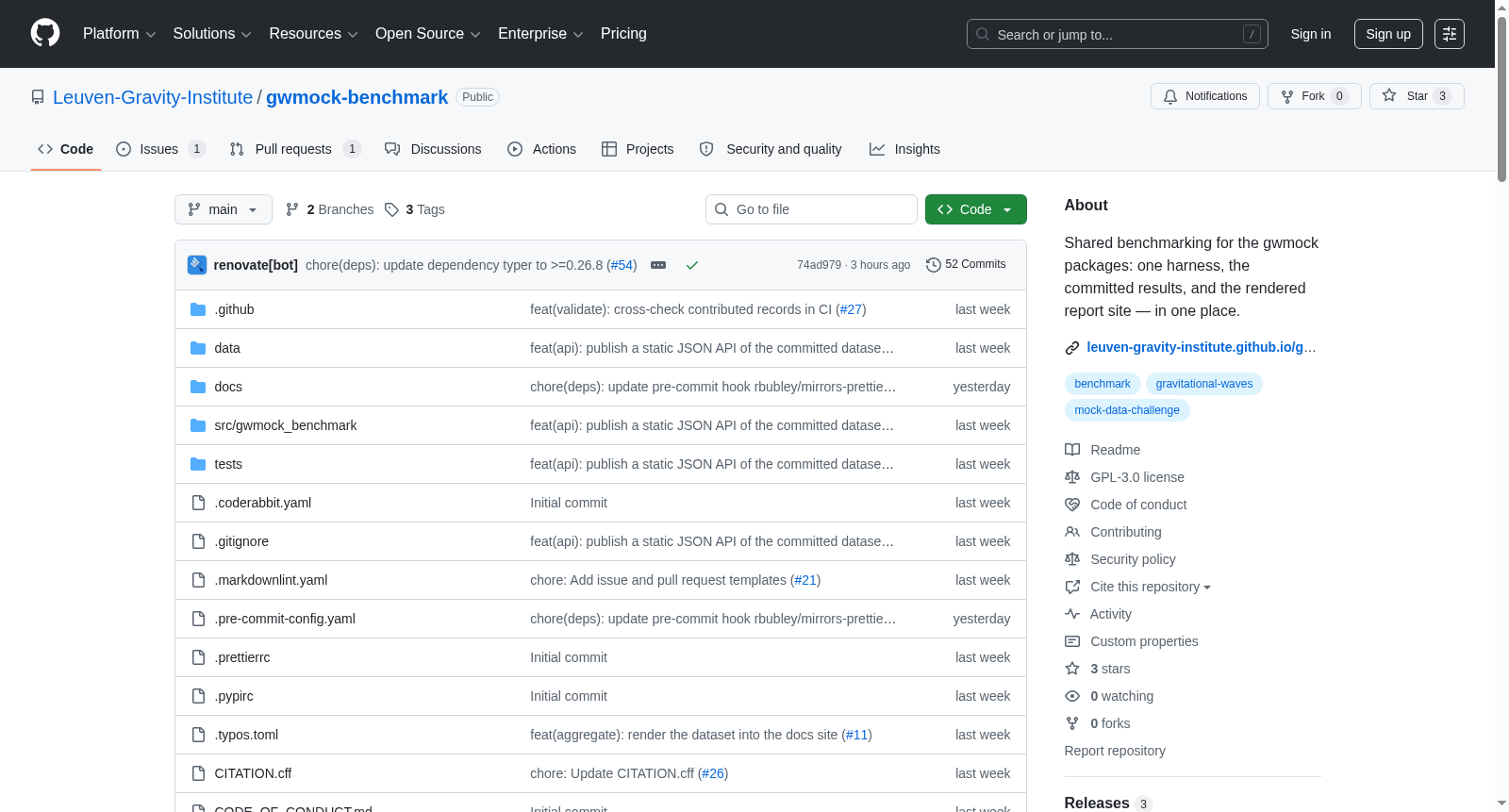Click the eye icon beside 0 watching
This screenshot has width=1509, height=812.
[x=1072, y=696]
